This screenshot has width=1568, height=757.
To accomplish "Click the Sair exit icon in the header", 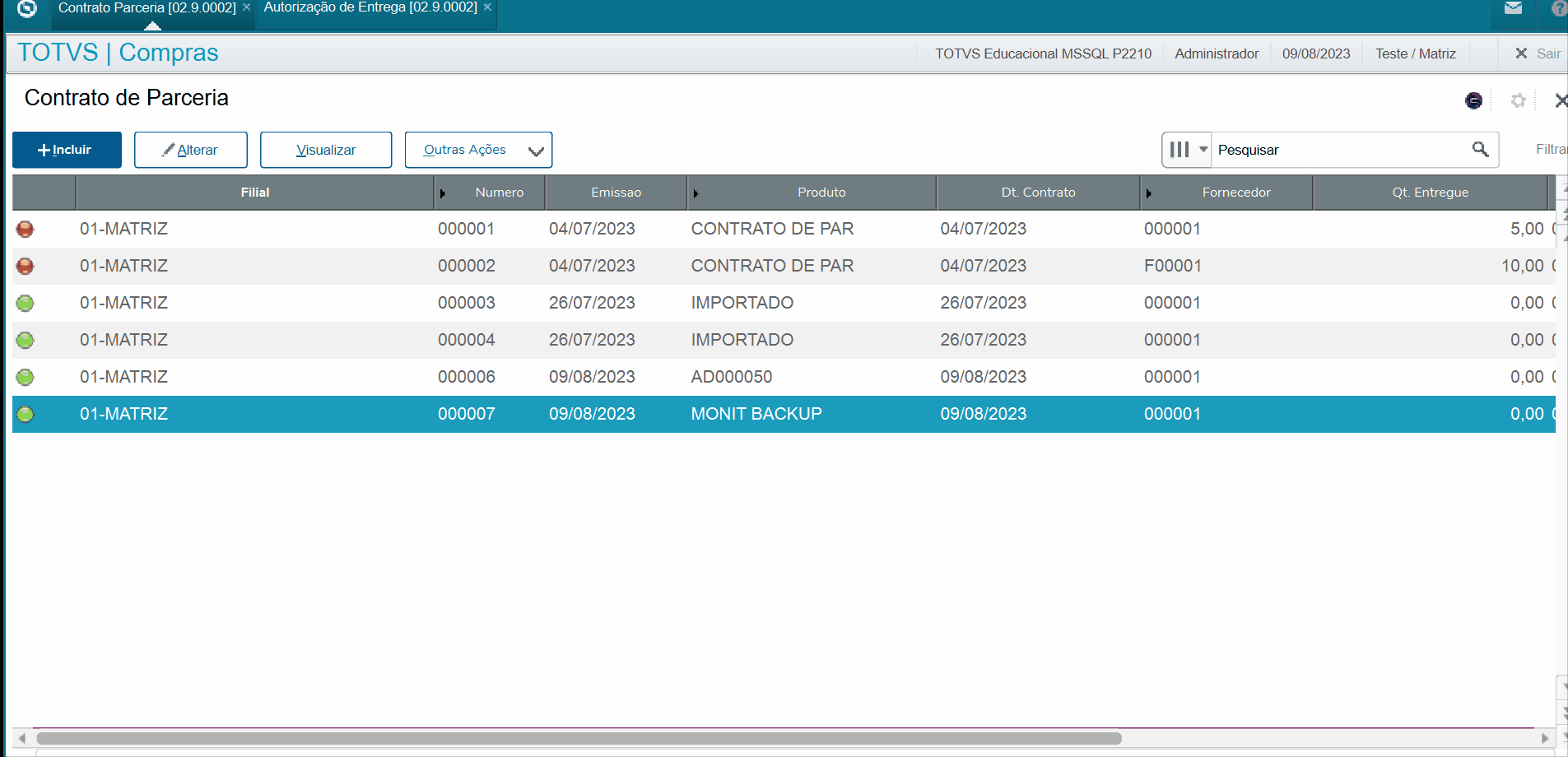I will tap(1521, 53).
